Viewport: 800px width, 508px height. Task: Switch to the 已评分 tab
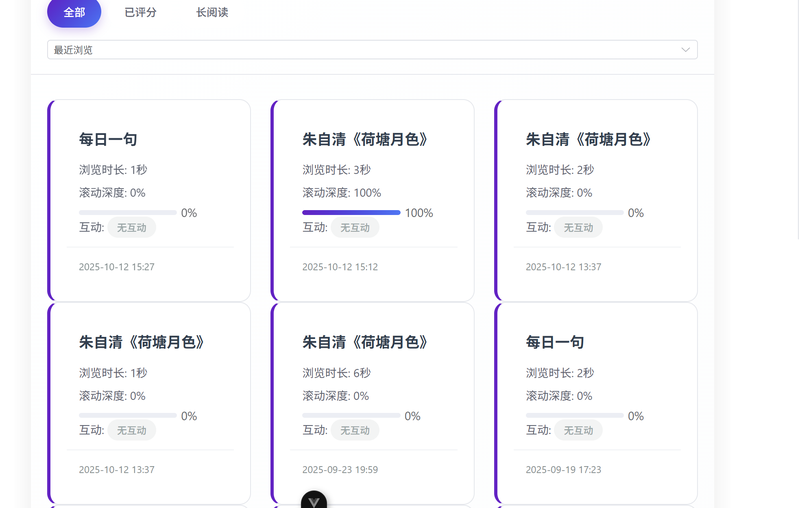click(x=140, y=13)
